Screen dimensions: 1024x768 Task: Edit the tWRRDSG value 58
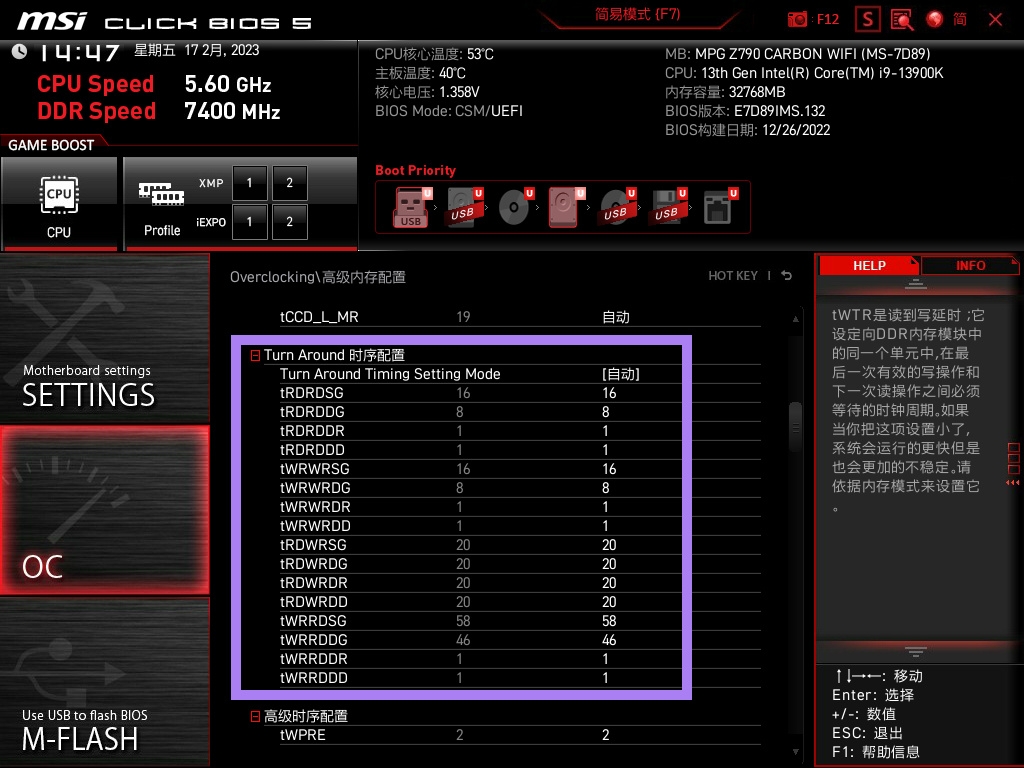pyautogui.click(x=609, y=621)
